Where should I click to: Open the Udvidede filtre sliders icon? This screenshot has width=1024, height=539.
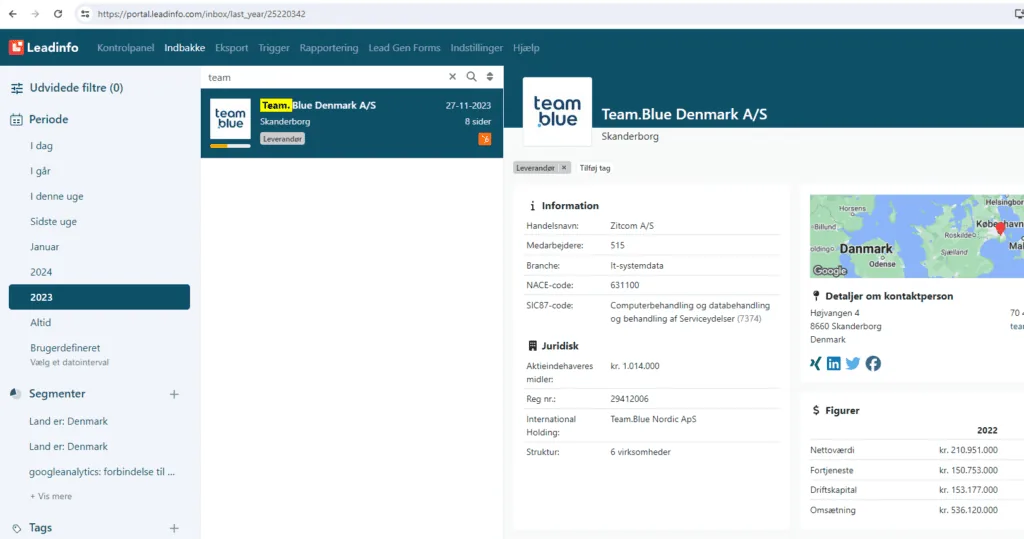[x=17, y=88]
